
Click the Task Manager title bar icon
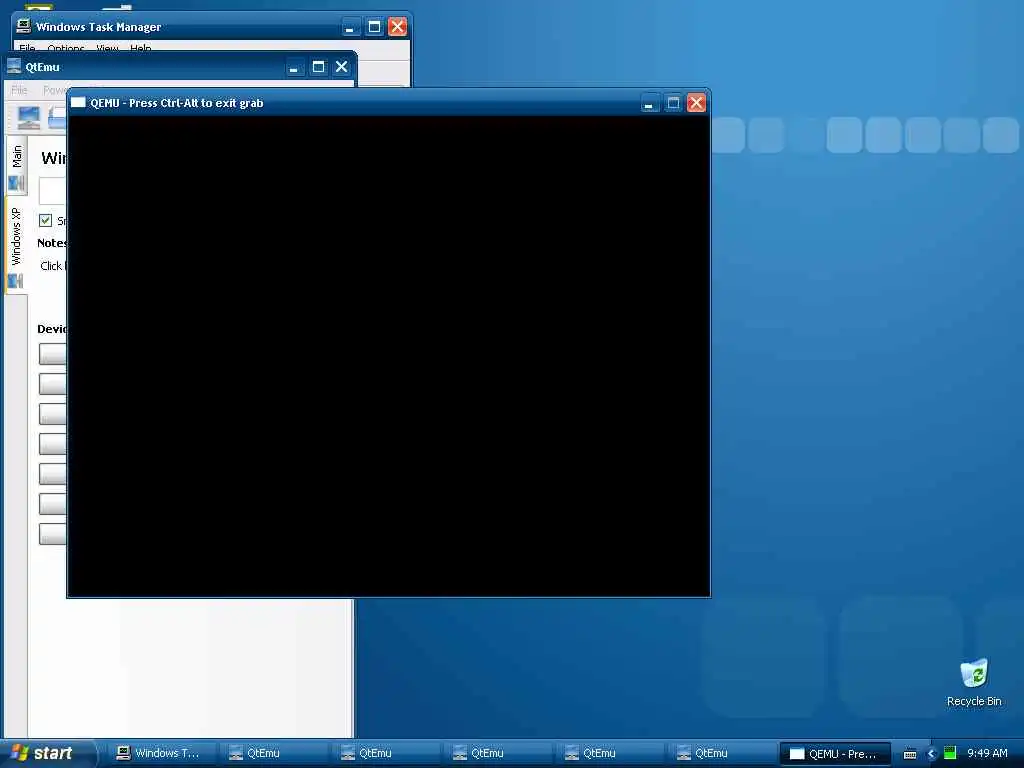(24, 26)
